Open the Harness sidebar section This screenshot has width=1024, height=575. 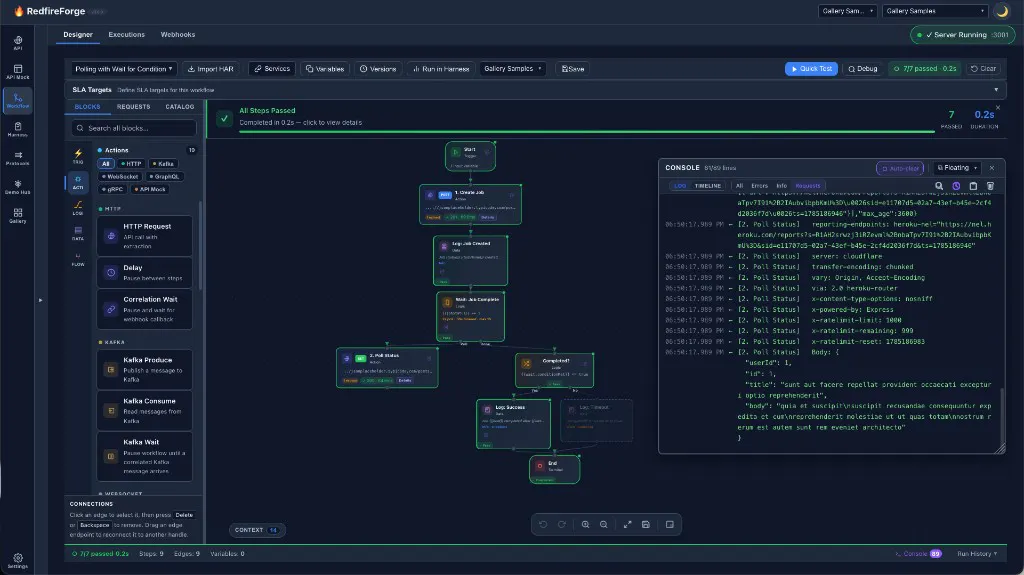pos(18,129)
